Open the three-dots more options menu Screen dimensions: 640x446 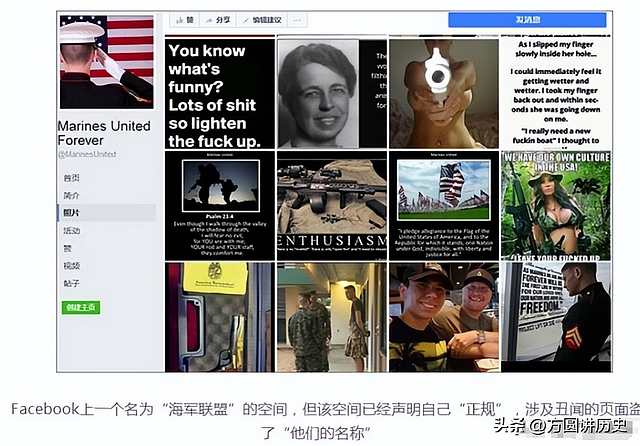click(x=298, y=20)
